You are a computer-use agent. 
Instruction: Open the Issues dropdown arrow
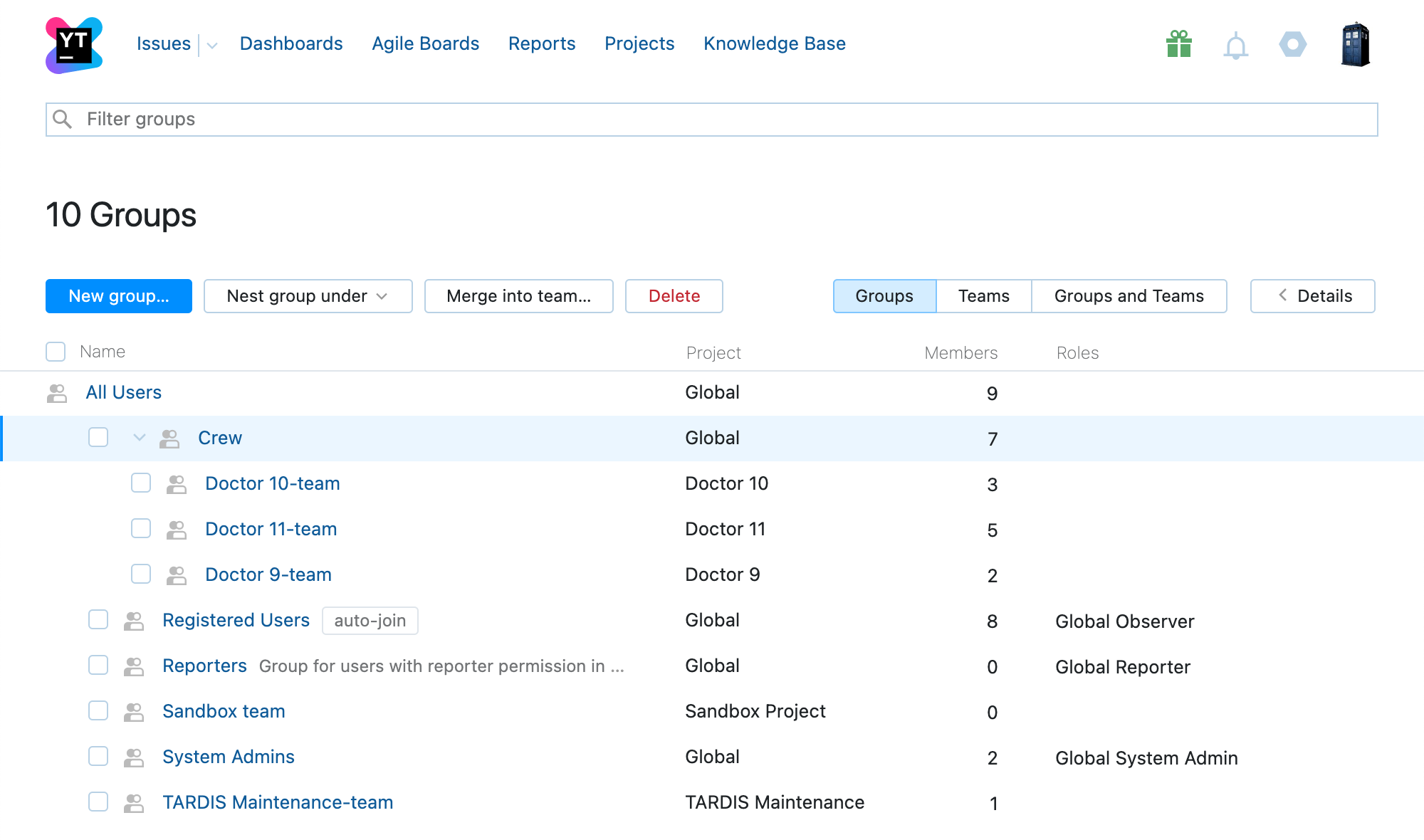(211, 44)
